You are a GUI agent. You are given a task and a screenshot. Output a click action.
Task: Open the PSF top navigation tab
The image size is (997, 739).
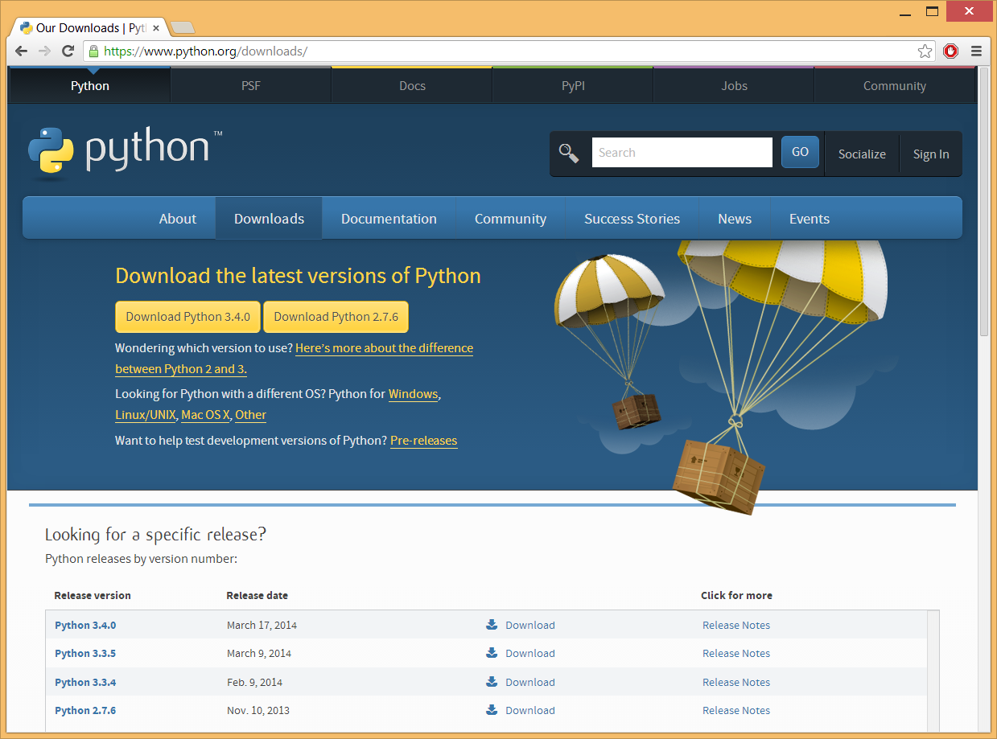(x=251, y=86)
